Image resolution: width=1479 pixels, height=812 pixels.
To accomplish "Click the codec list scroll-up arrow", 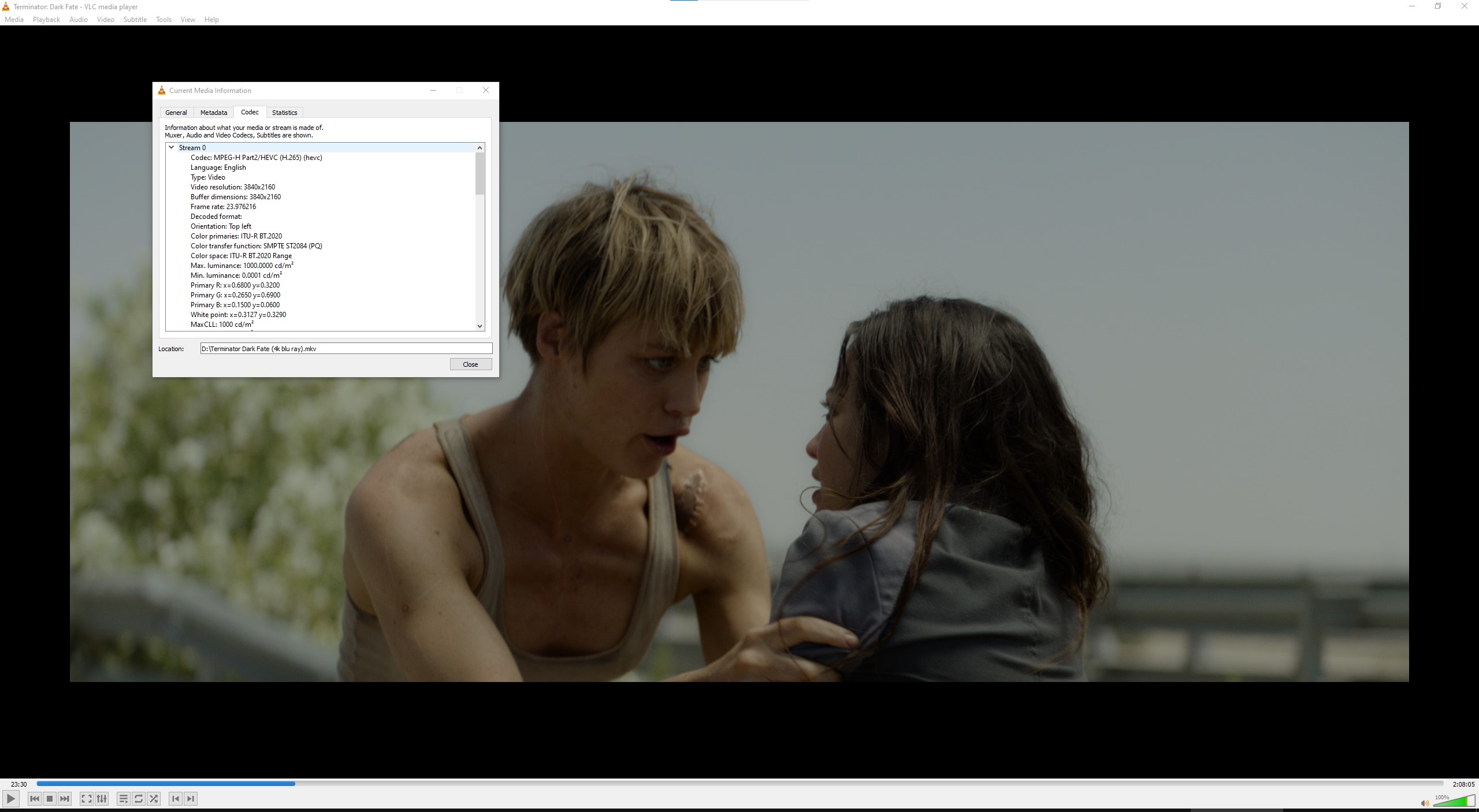I will [480, 148].
